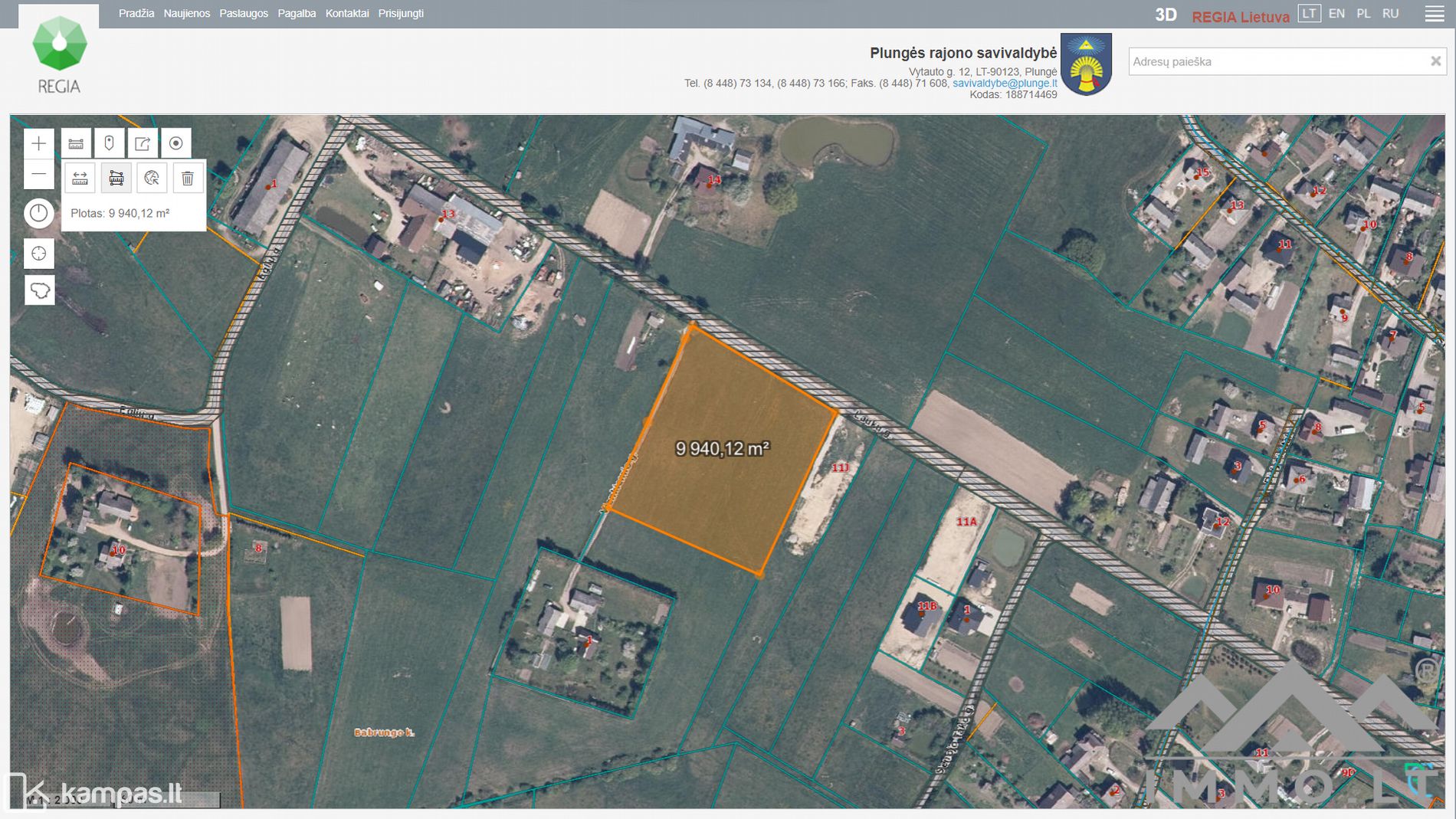Switch language to EN
This screenshot has height=819, width=1456.
[x=1336, y=14]
